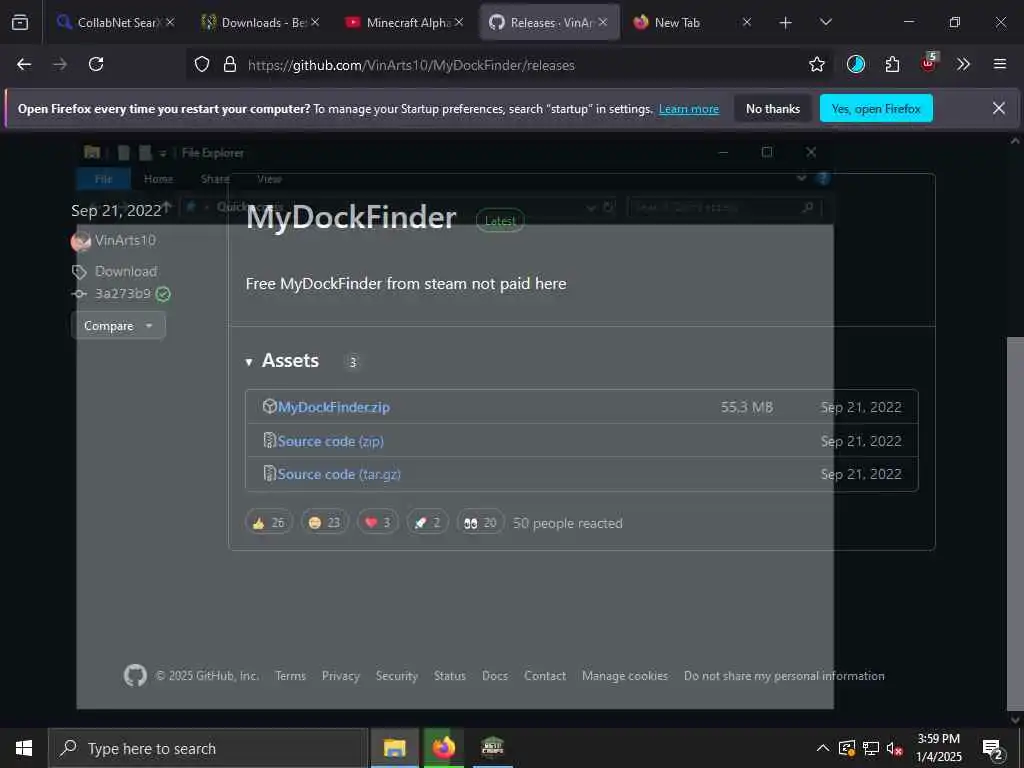Open Firefox View icon in tab bar
The image size is (1024, 768).
[20, 22]
